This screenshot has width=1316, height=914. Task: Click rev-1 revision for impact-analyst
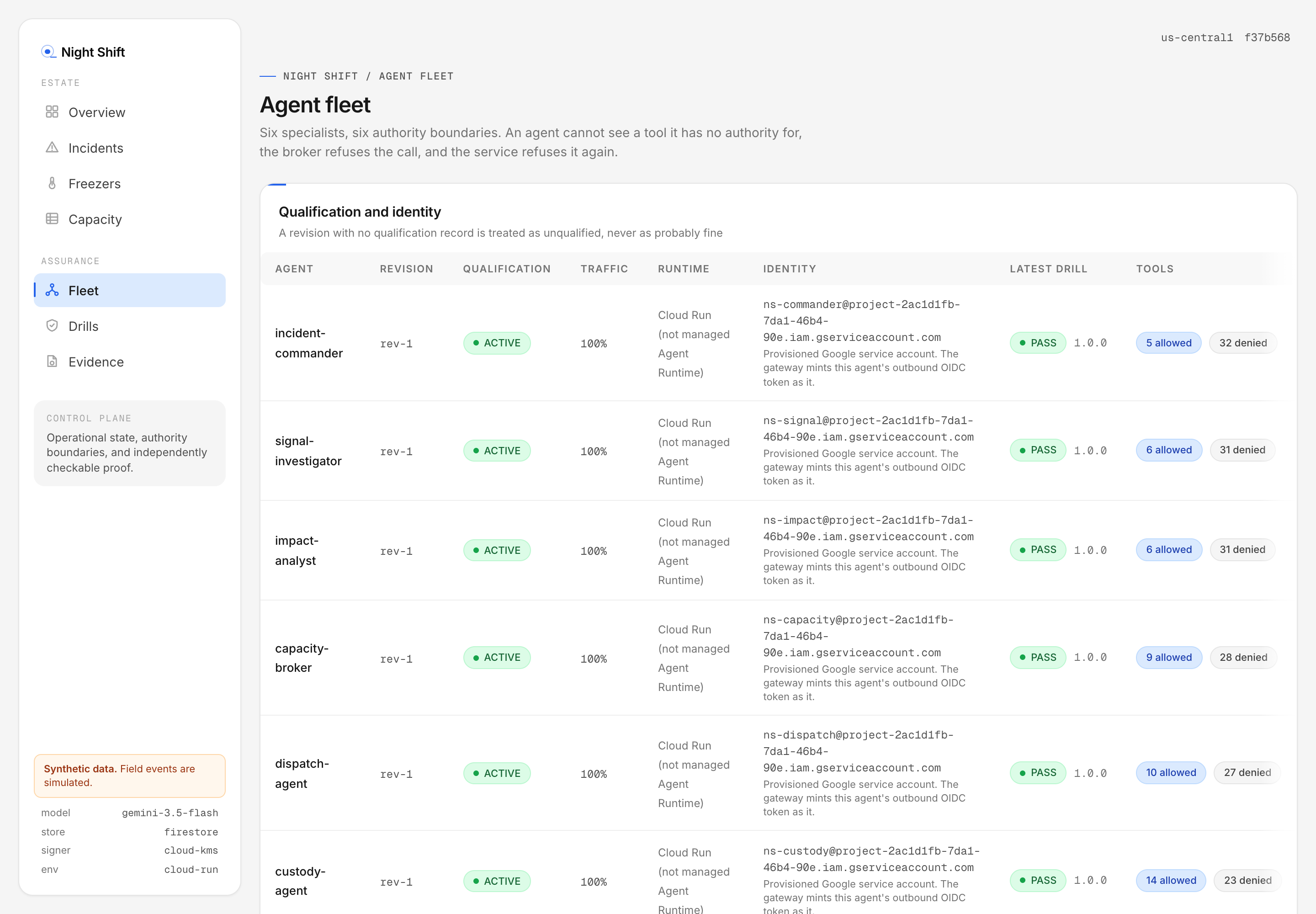point(396,551)
